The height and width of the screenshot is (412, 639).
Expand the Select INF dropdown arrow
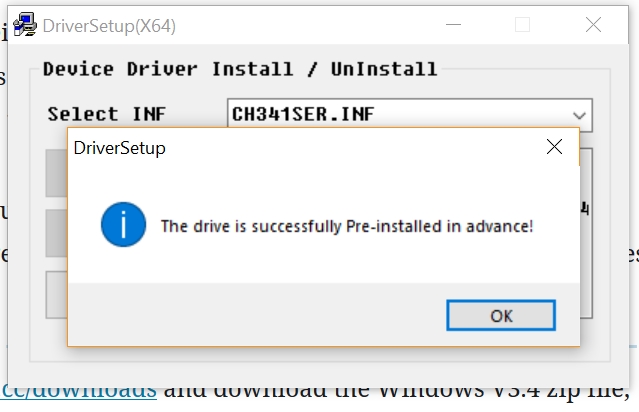coord(579,114)
